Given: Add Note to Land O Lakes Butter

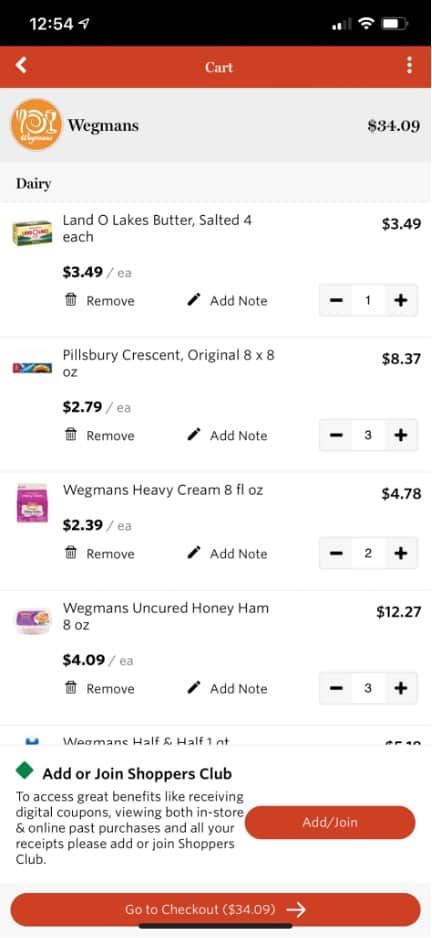Looking at the screenshot, I should [227, 300].
